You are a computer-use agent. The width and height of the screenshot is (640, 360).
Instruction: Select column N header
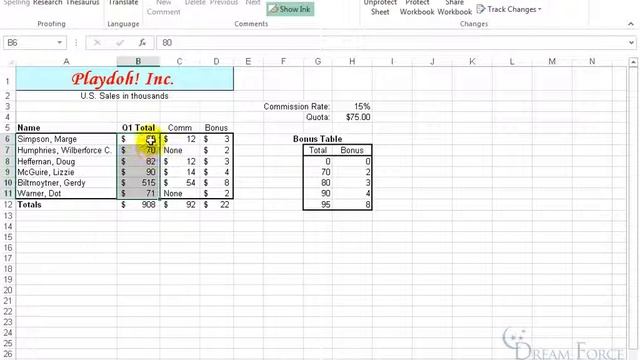pyautogui.click(x=592, y=62)
